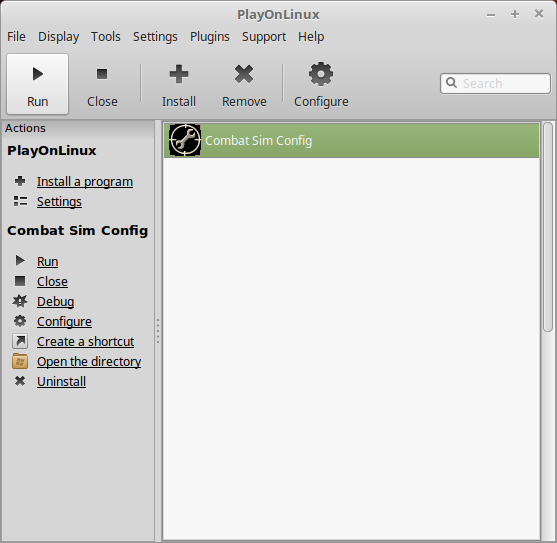Click the program list vertical scrollbar

click(548, 227)
